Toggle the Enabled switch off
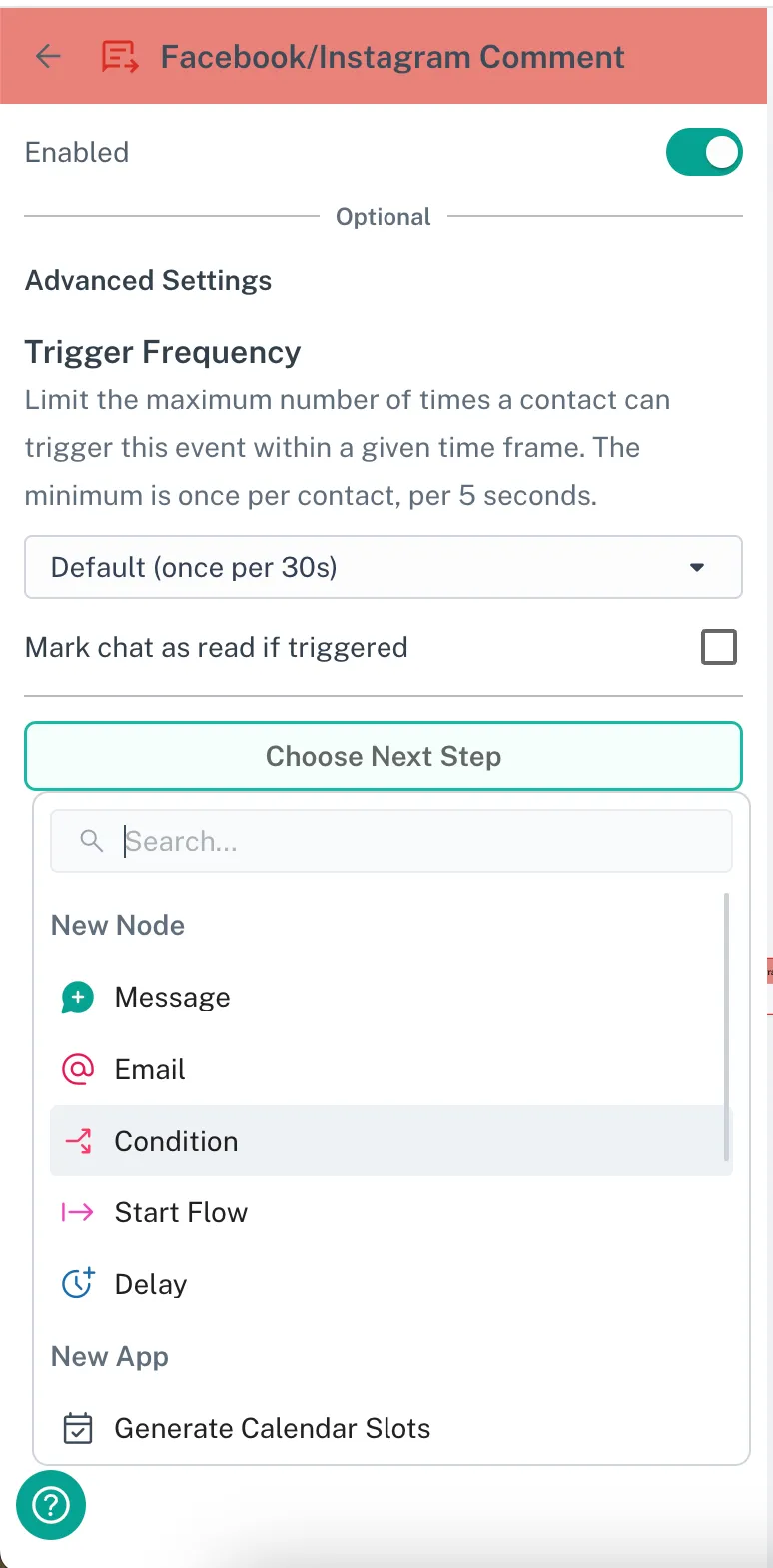The height and width of the screenshot is (1568, 773). click(x=704, y=152)
